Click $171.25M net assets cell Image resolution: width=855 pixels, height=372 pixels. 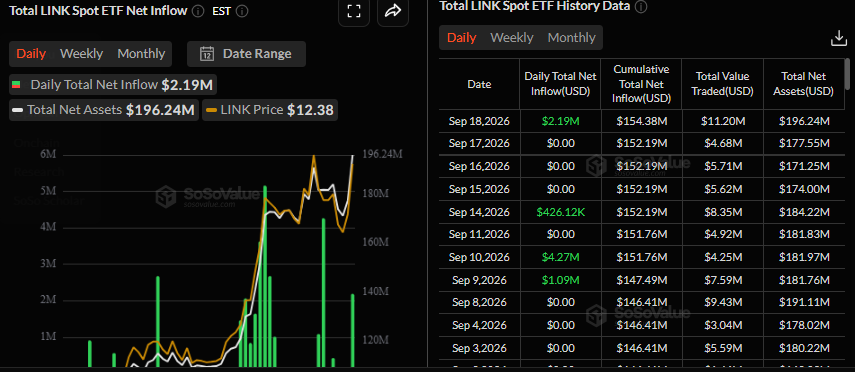804,166
